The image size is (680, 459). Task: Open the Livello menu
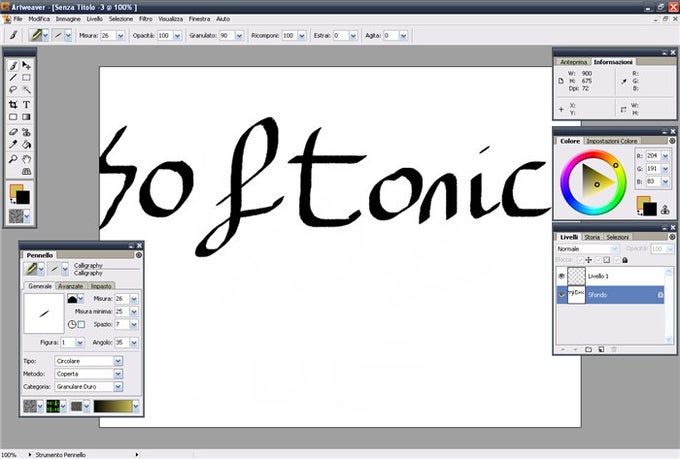click(x=95, y=19)
